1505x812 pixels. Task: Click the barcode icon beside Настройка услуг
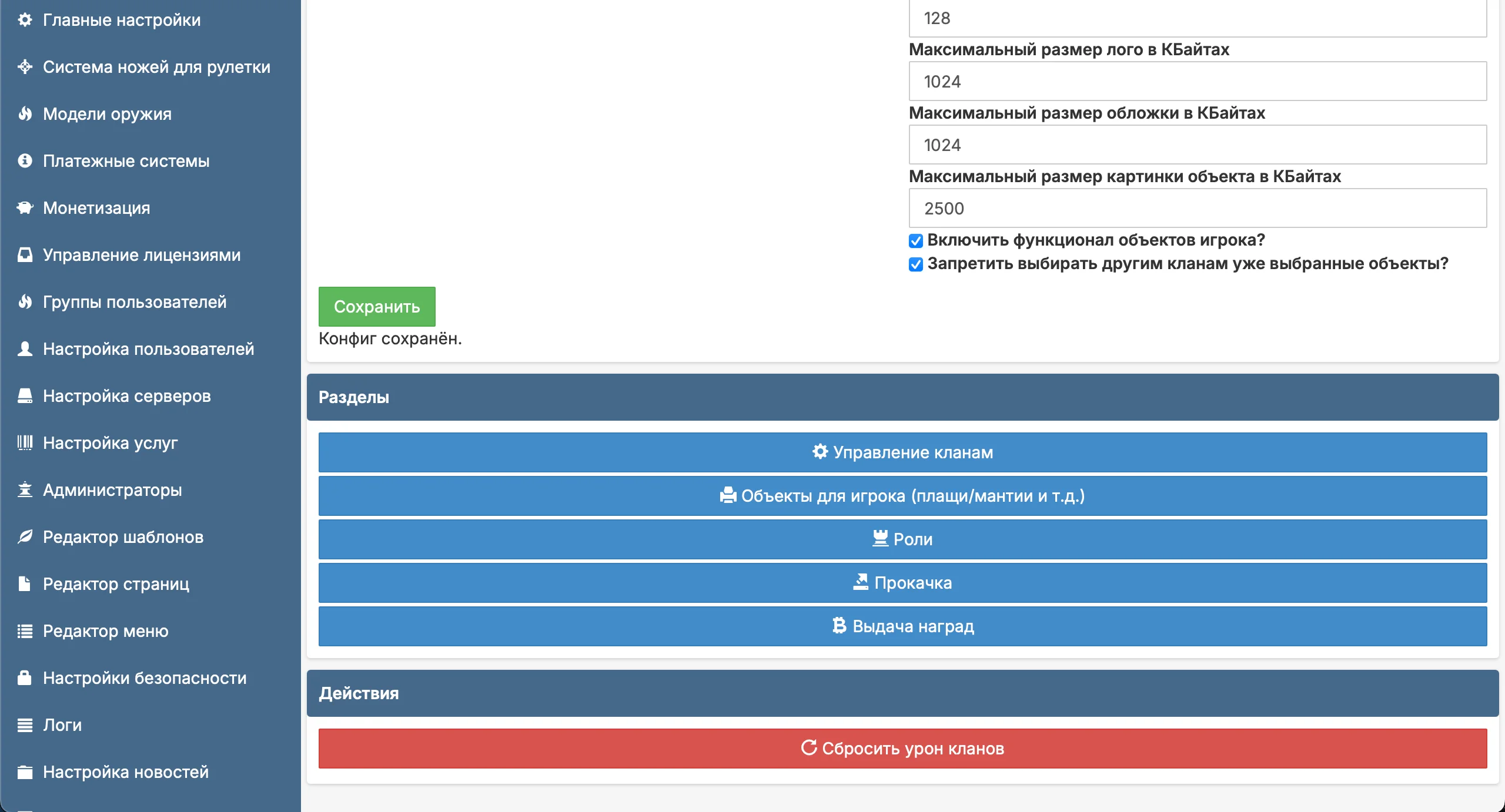pyautogui.click(x=25, y=443)
